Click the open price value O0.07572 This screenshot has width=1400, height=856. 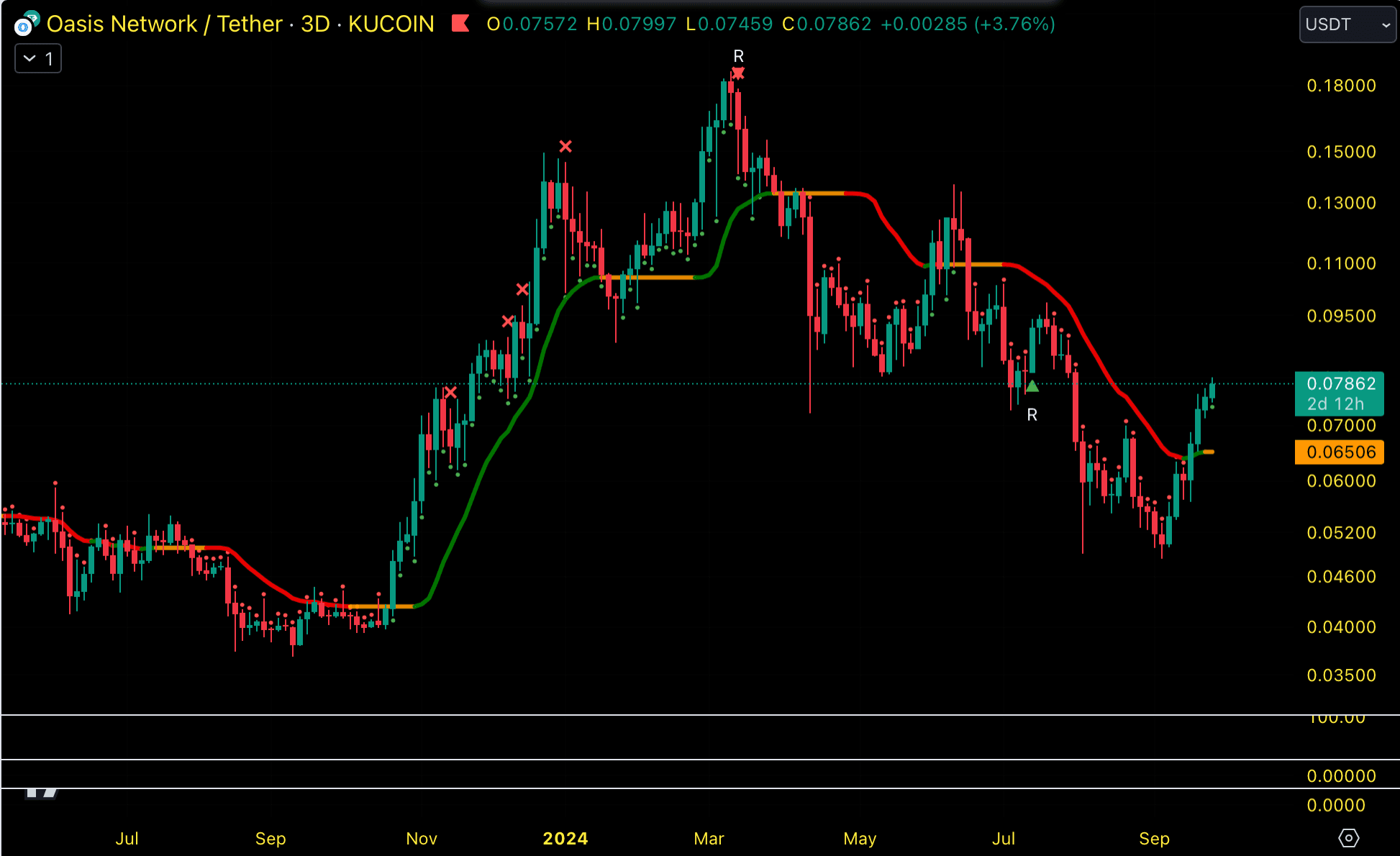(x=532, y=24)
